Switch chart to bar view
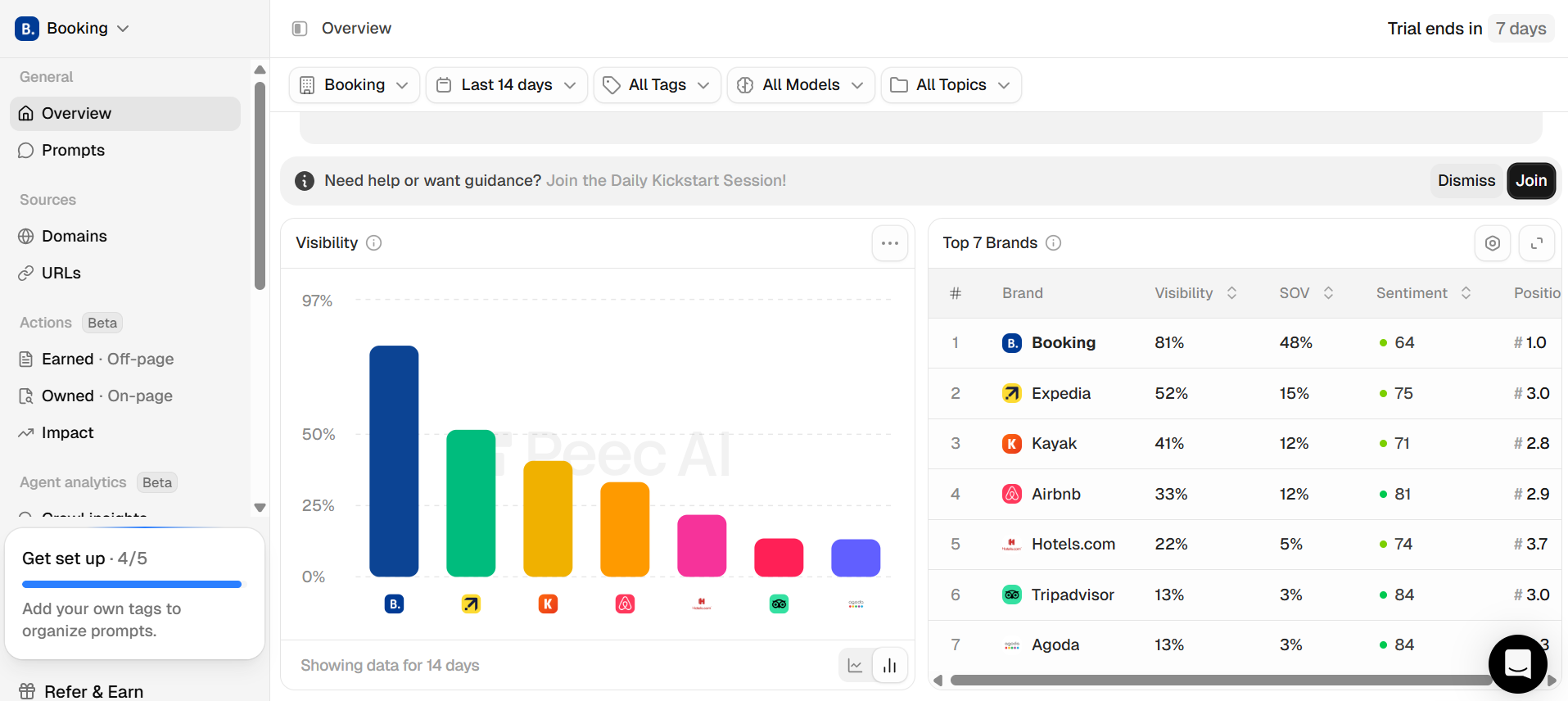Screen dimensions: 1568x701 click(890, 665)
